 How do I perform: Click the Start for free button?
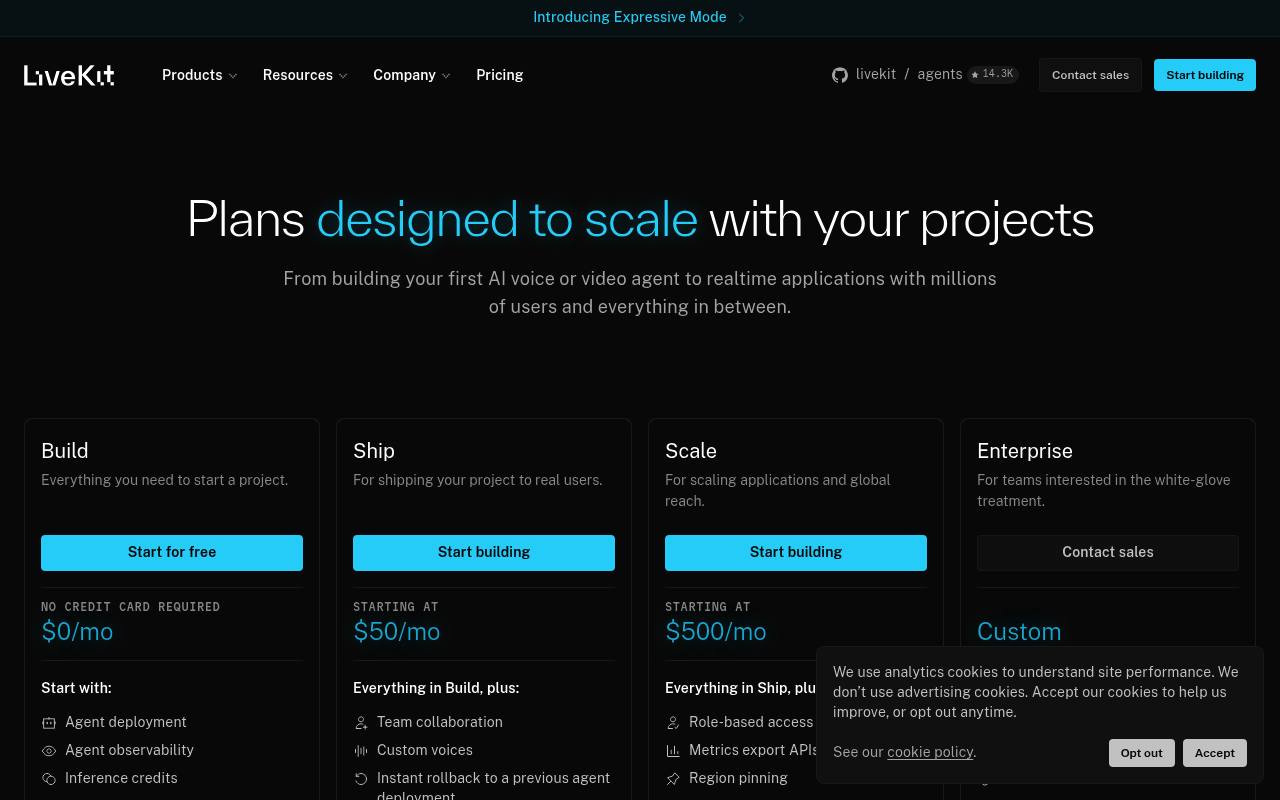point(172,553)
